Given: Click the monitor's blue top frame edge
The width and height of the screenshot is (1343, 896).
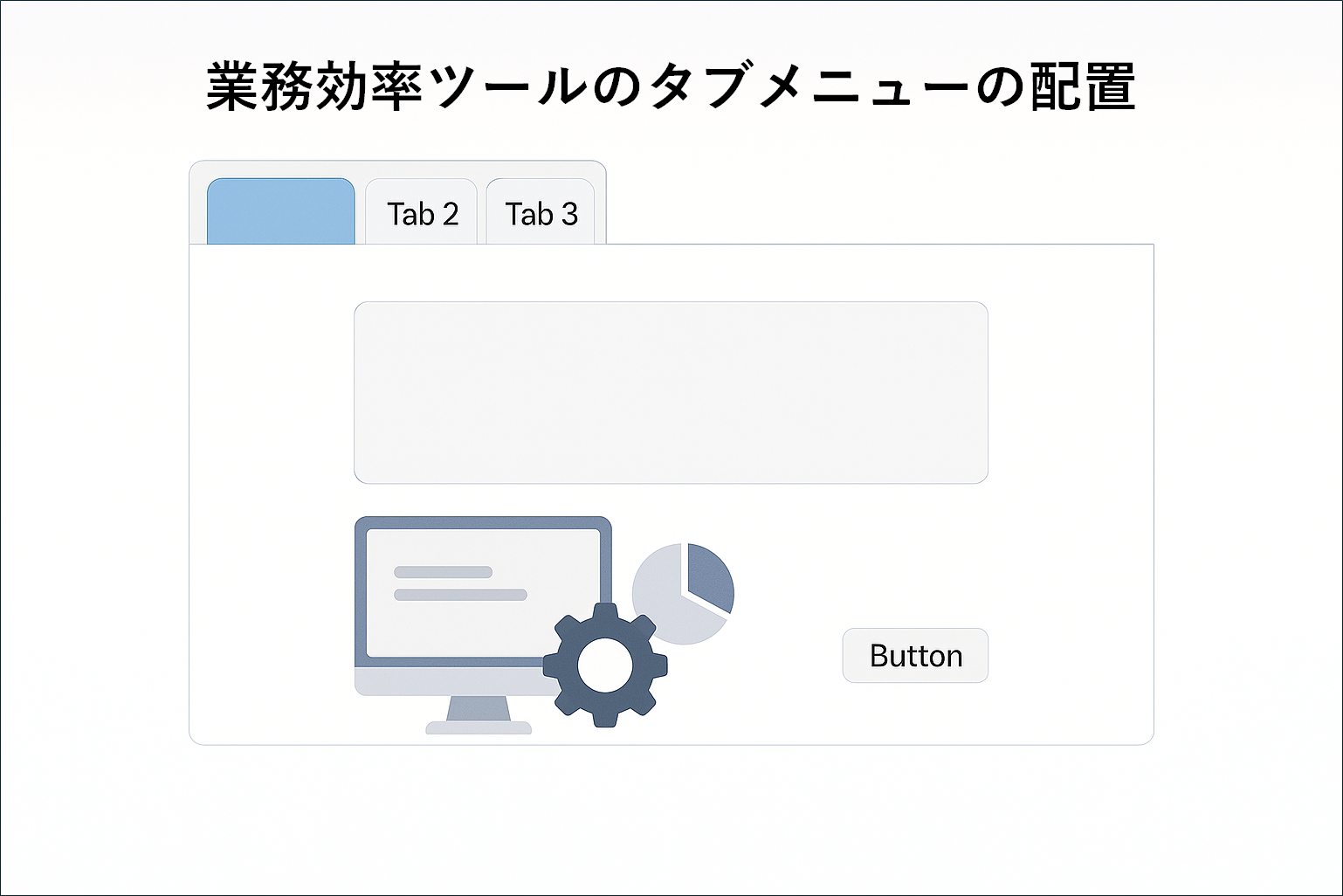Looking at the screenshot, I should click(483, 523).
